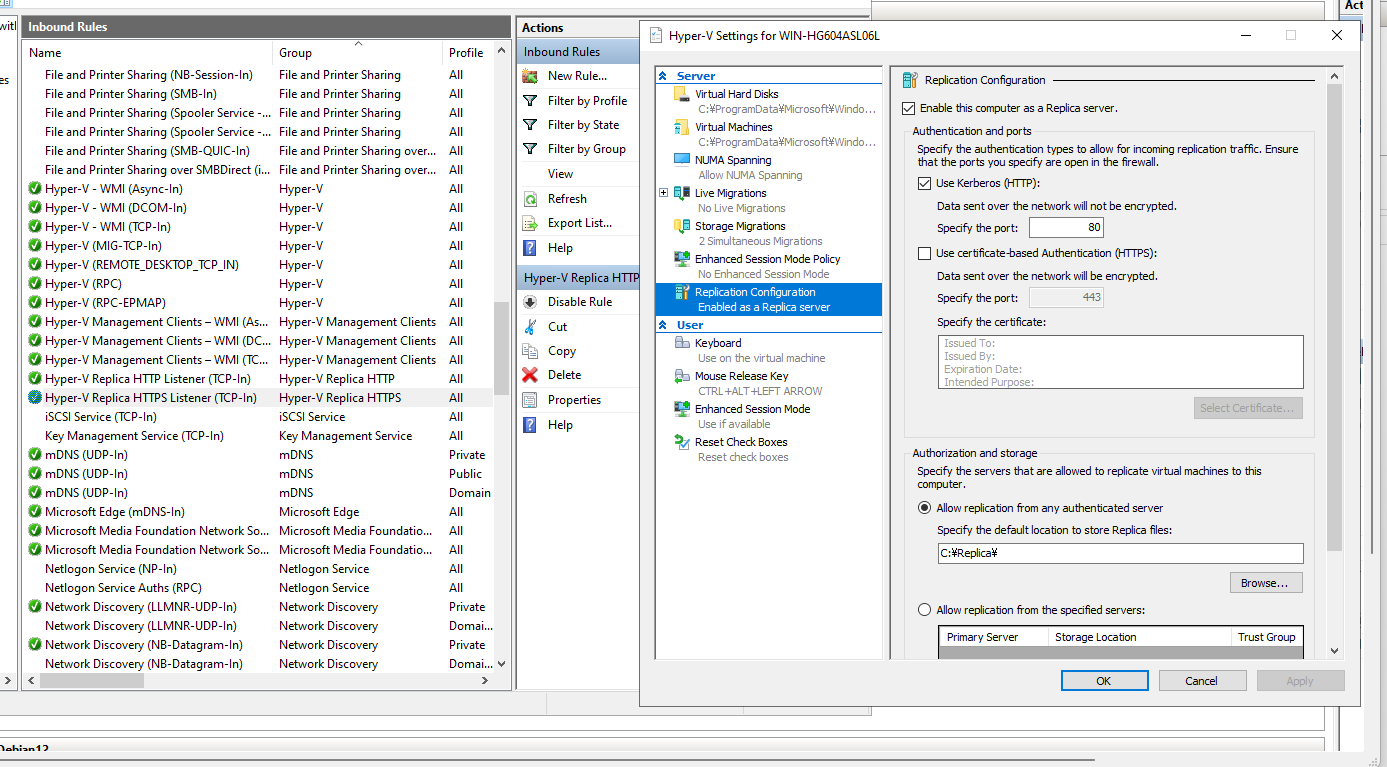The width and height of the screenshot is (1387, 767).
Task: Select Hyper-V Replica HTTP Listener (TCP-In) rule
Action: (x=258, y=379)
